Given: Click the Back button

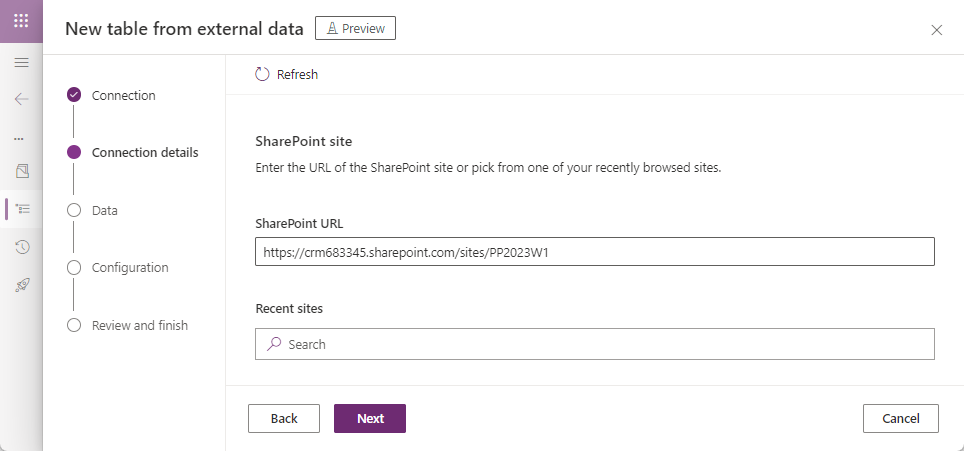Looking at the screenshot, I should pyautogui.click(x=284, y=418).
